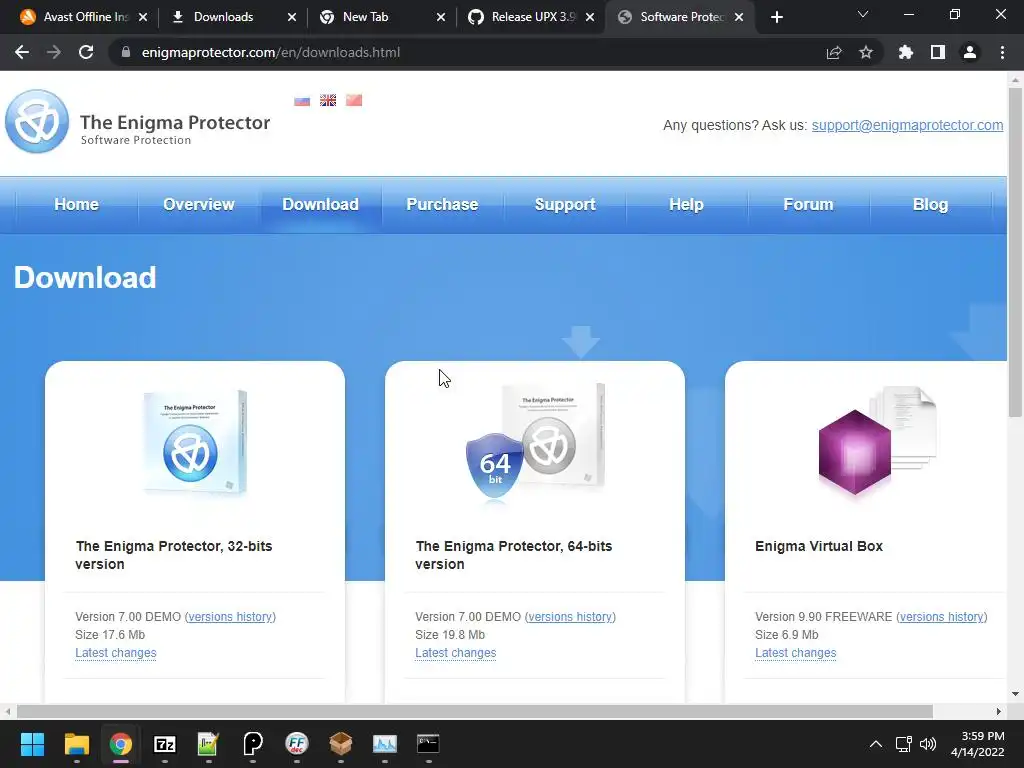Viewport: 1024px width, 768px height.
Task: Open the command prompt taskbar icon
Action: pyautogui.click(x=428, y=744)
